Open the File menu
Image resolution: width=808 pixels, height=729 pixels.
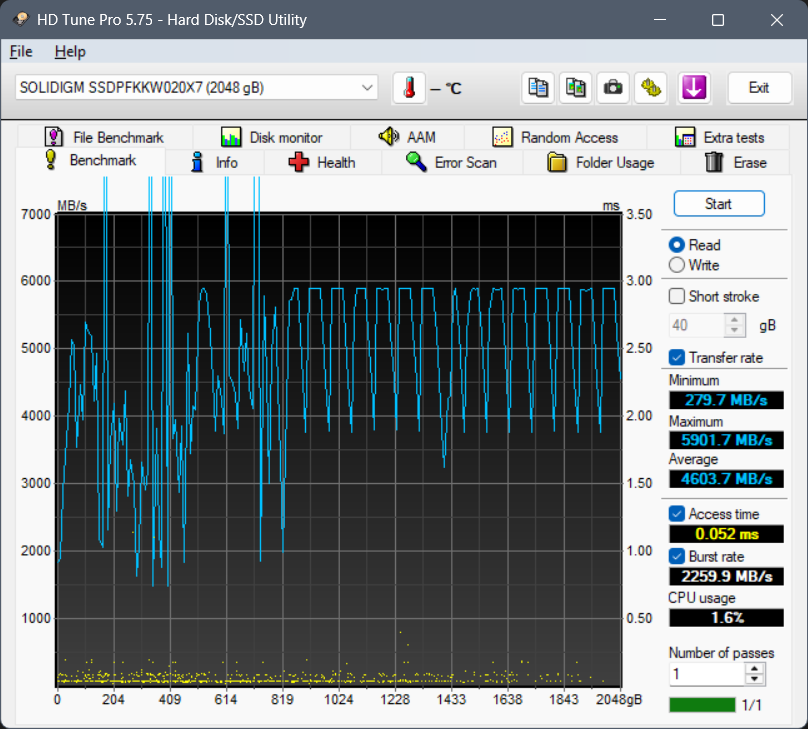[21, 52]
